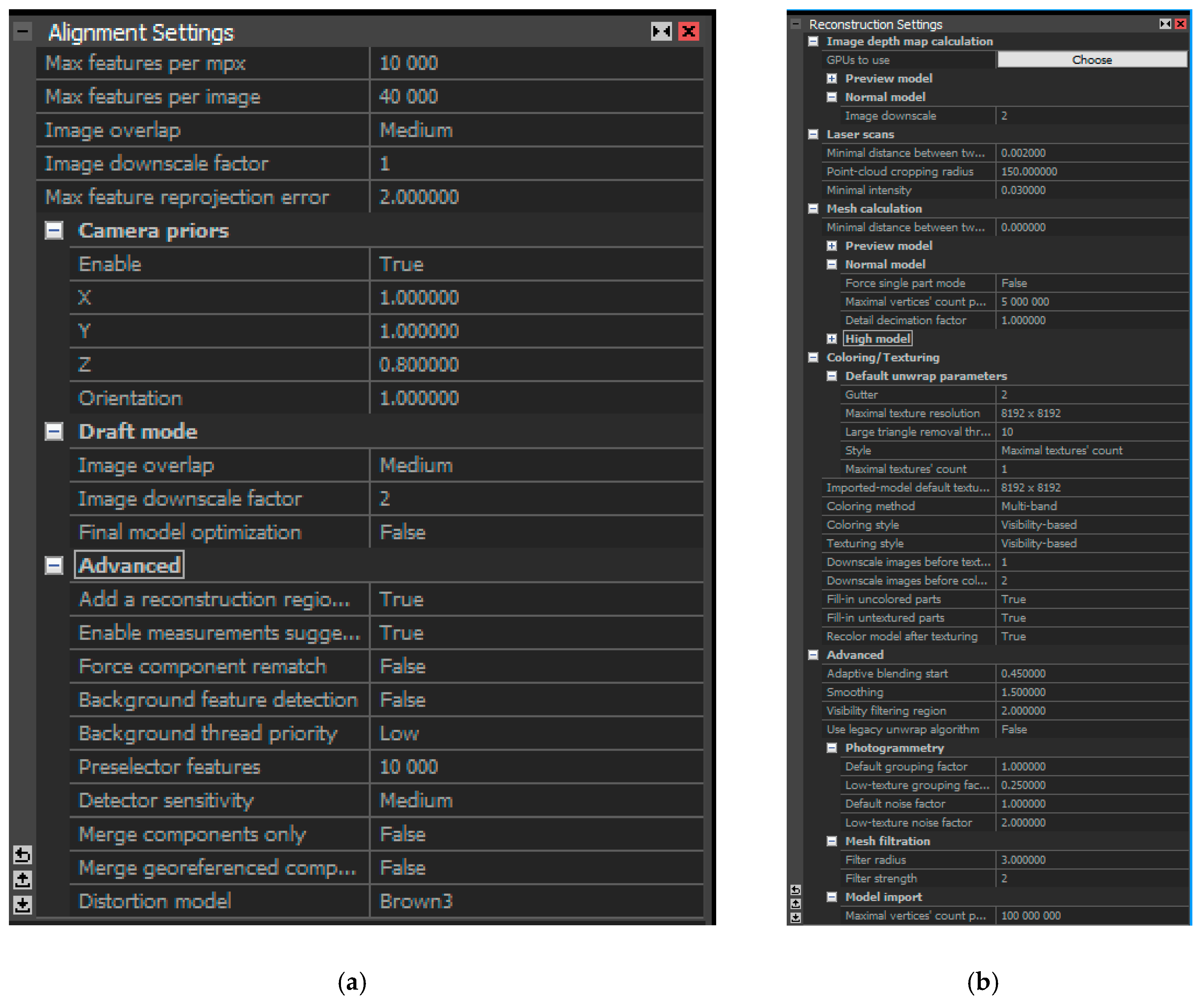The height and width of the screenshot is (1003, 1204).
Task: Expand Preview model under Mesh calculation
Action: click(832, 246)
